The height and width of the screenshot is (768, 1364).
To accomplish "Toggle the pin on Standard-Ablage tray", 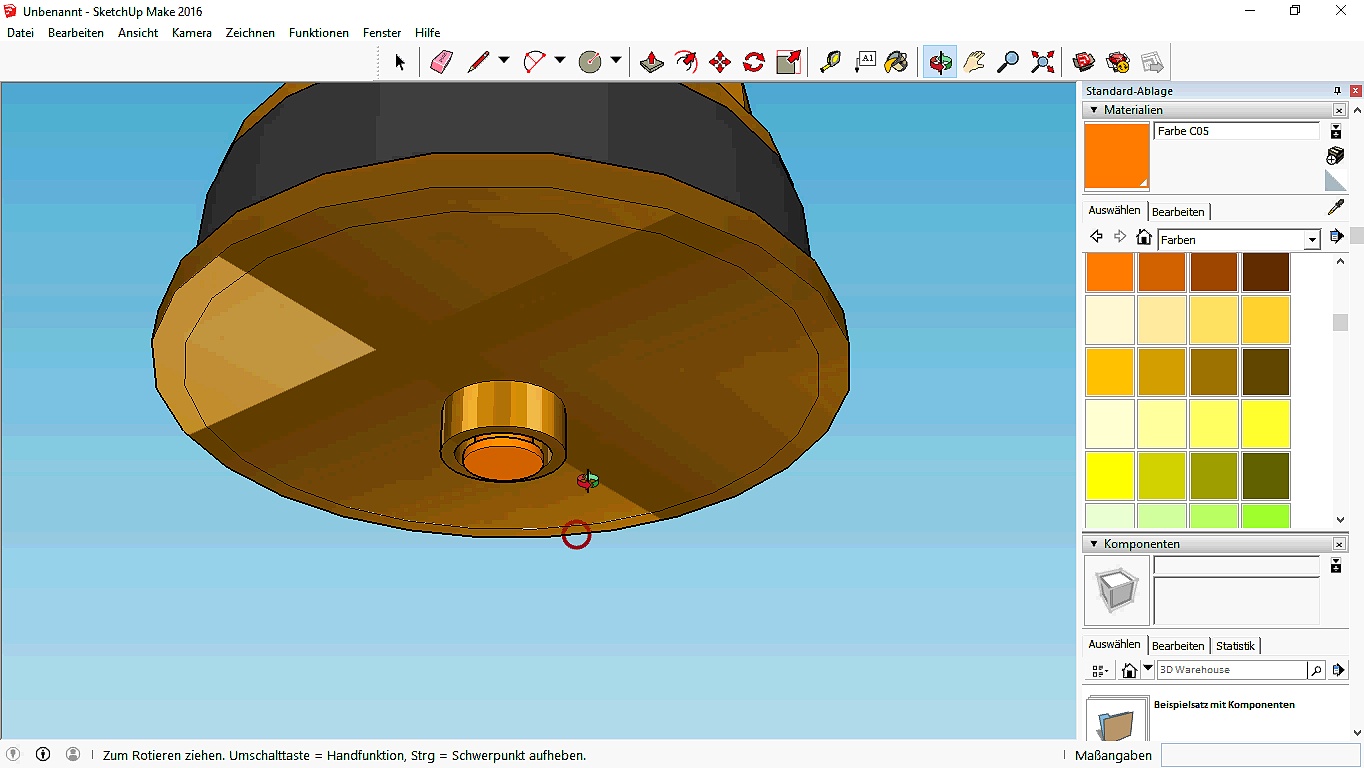I will click(x=1337, y=91).
